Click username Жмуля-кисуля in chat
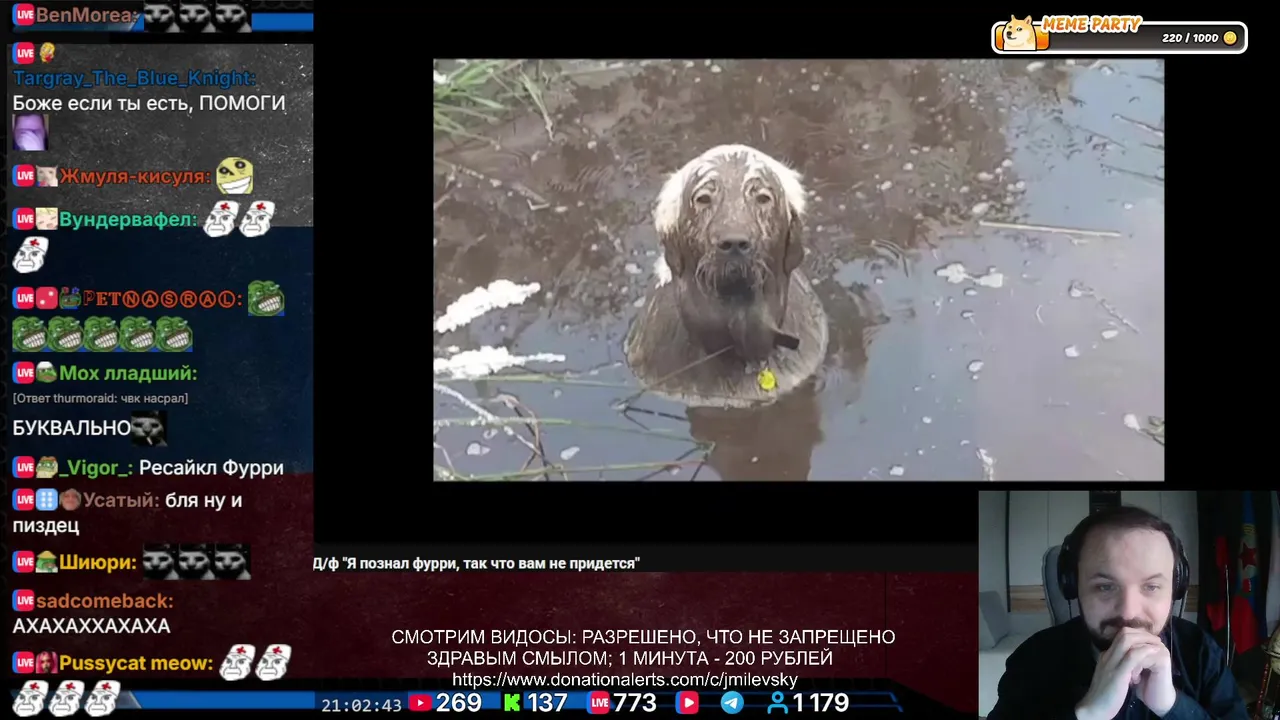Image resolution: width=1280 pixels, height=720 pixels. click(x=135, y=177)
